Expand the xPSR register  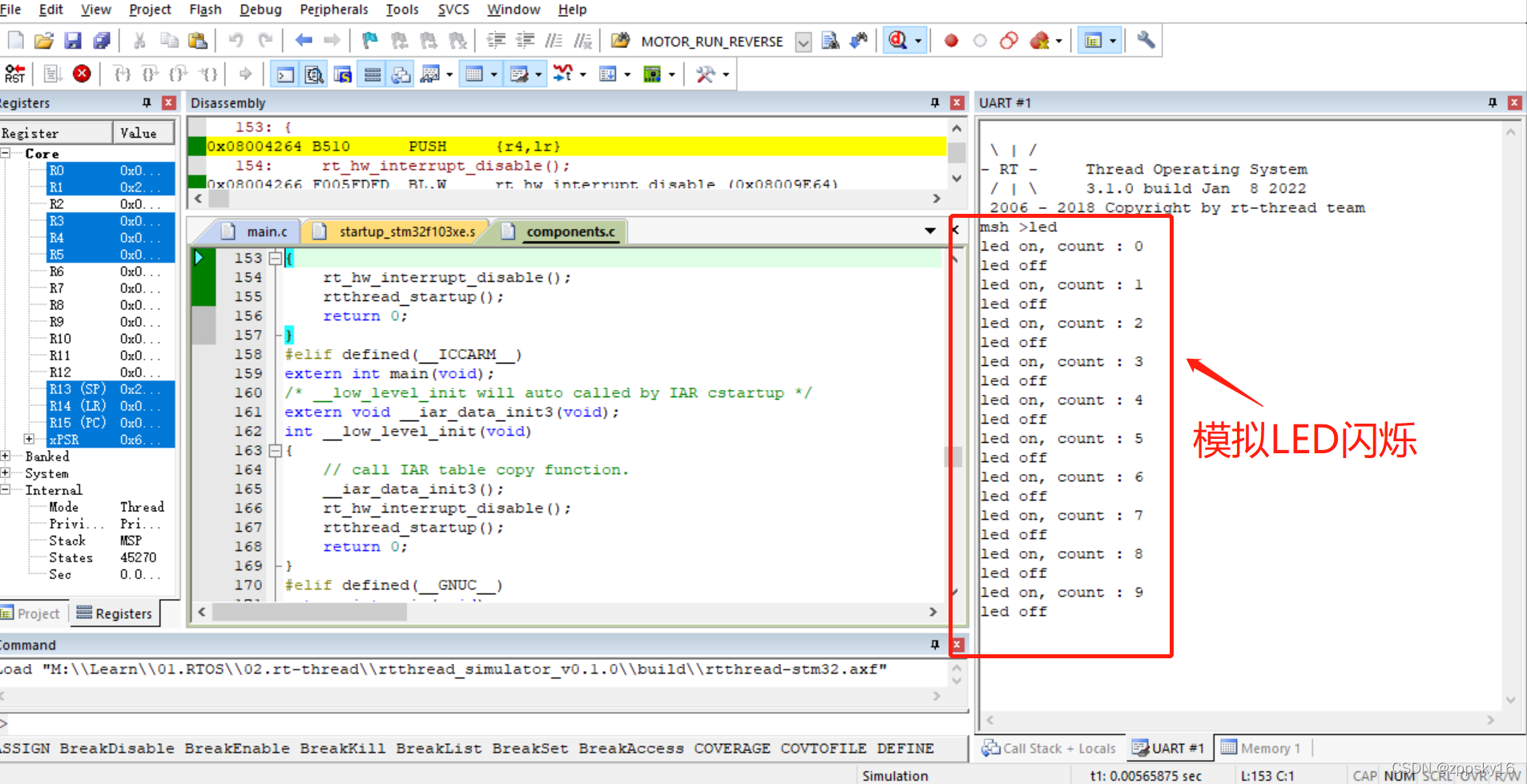point(30,439)
